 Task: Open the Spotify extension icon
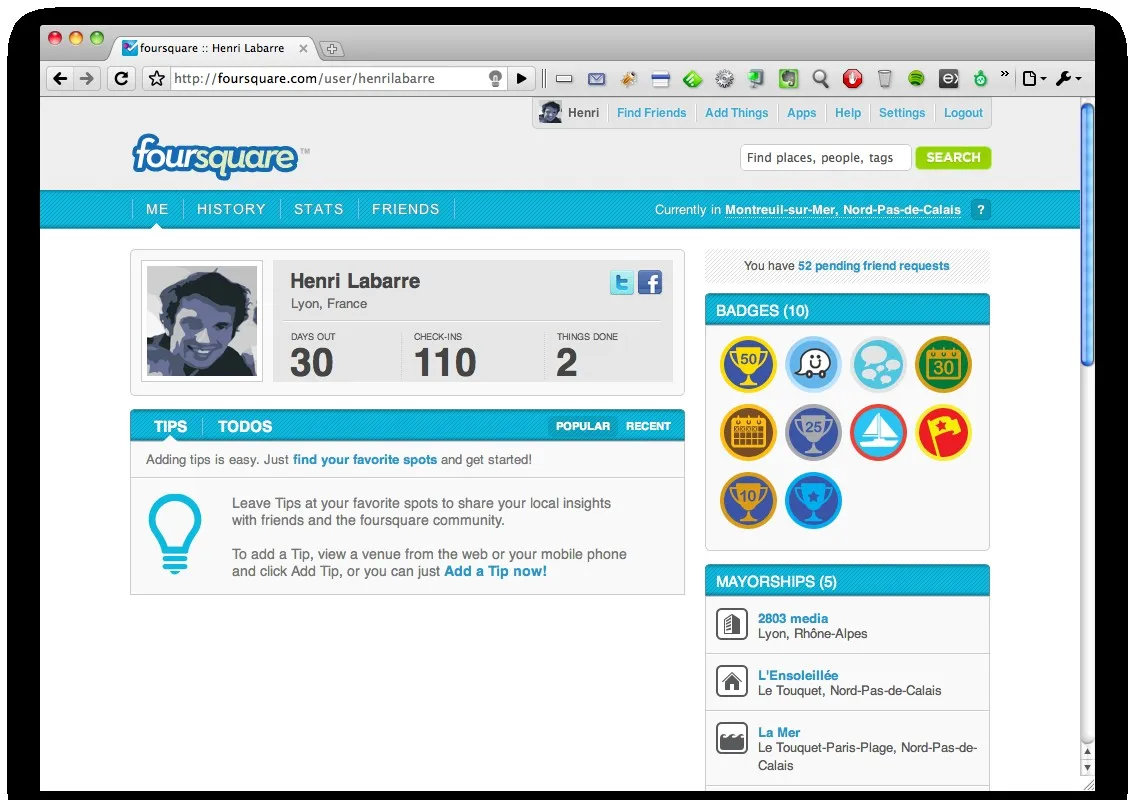click(x=916, y=78)
